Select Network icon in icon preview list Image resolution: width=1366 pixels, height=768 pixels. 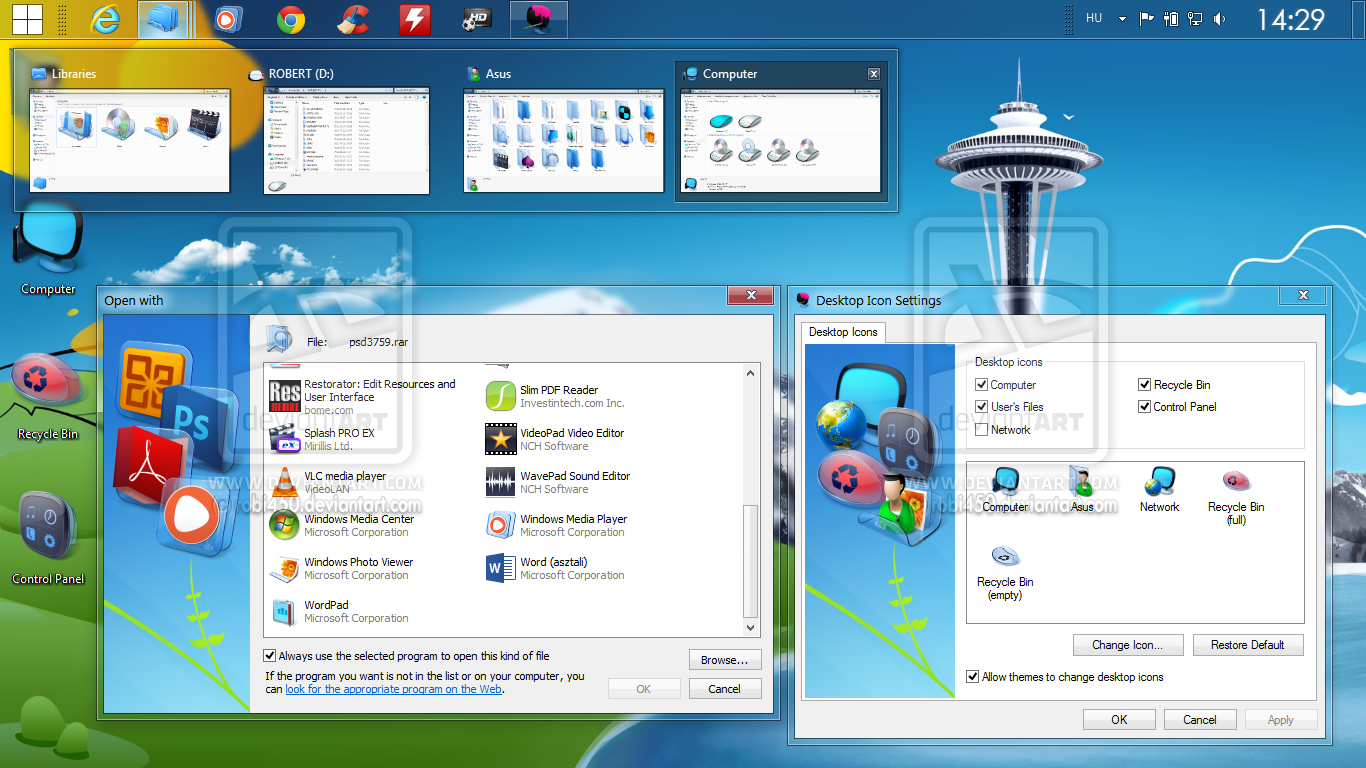pyautogui.click(x=1160, y=490)
